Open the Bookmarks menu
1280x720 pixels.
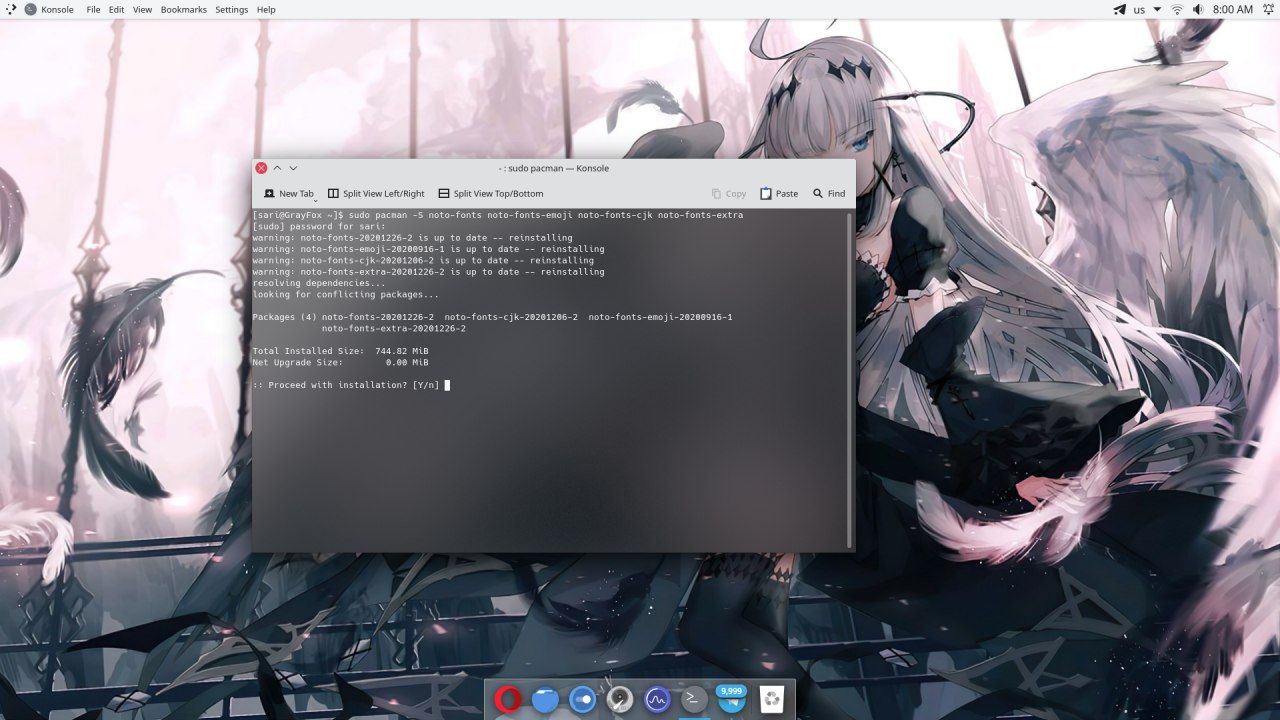(x=184, y=9)
